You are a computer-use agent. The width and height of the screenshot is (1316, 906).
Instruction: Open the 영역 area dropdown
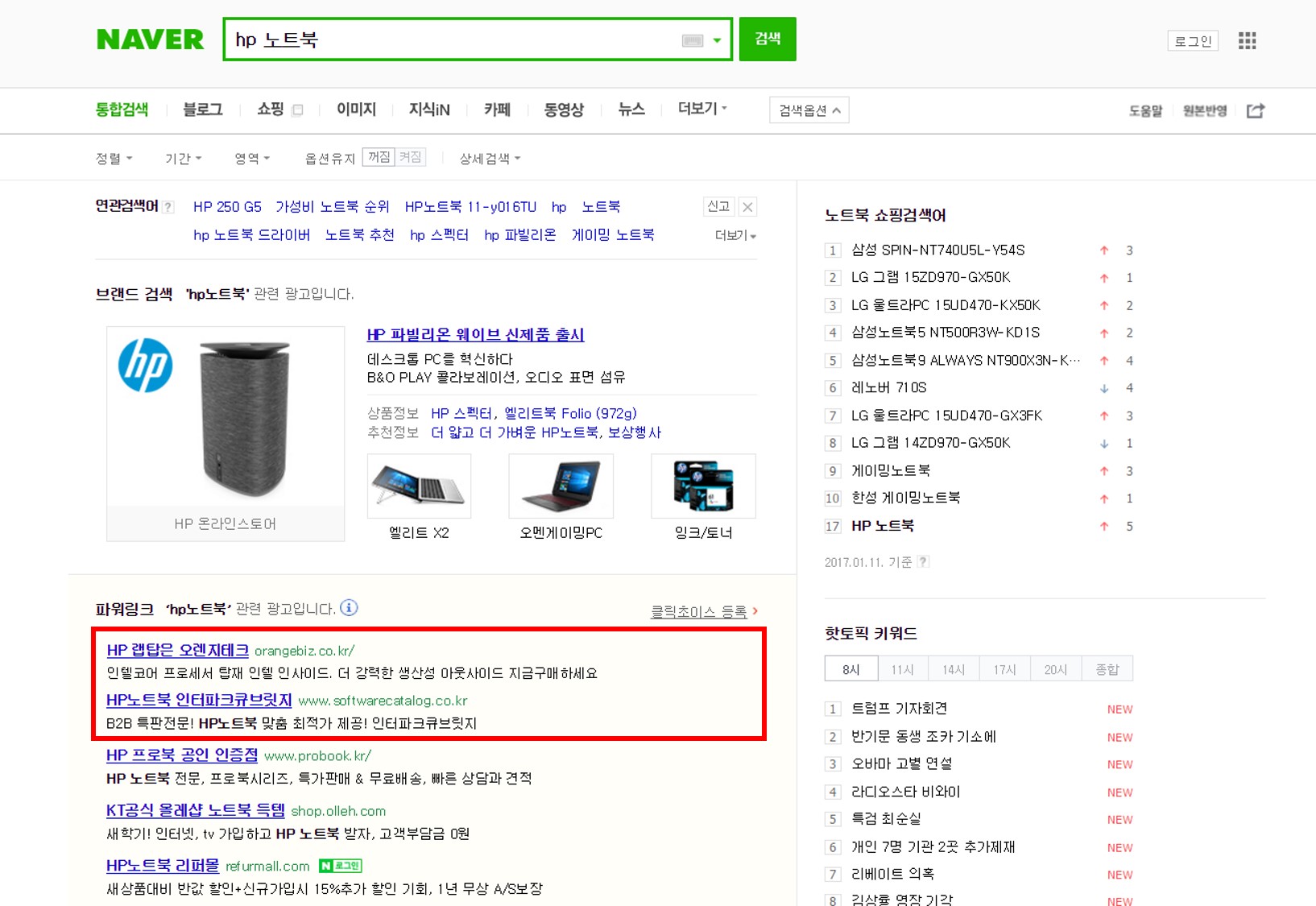point(252,159)
